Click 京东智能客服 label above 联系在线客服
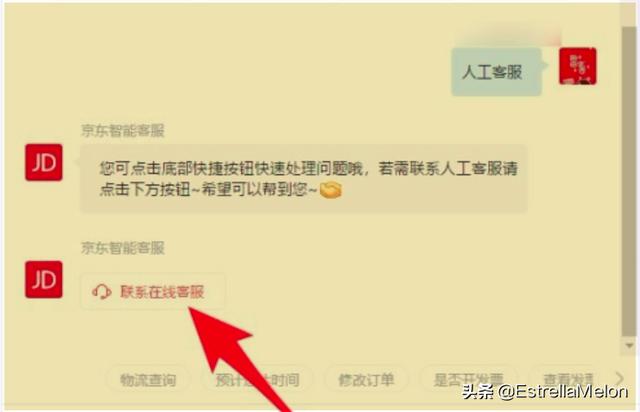 point(122,248)
